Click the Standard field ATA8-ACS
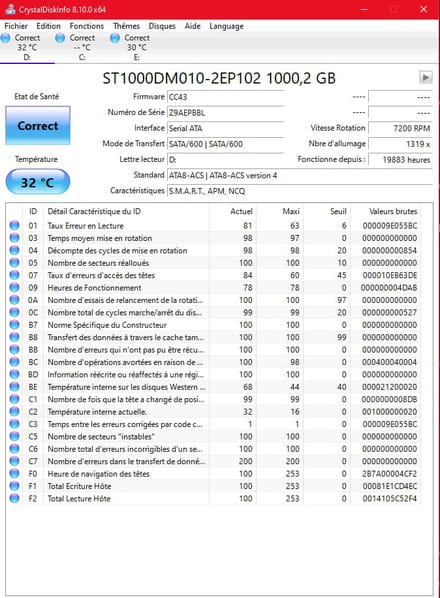The height and width of the screenshot is (598, 440). [x=300, y=175]
